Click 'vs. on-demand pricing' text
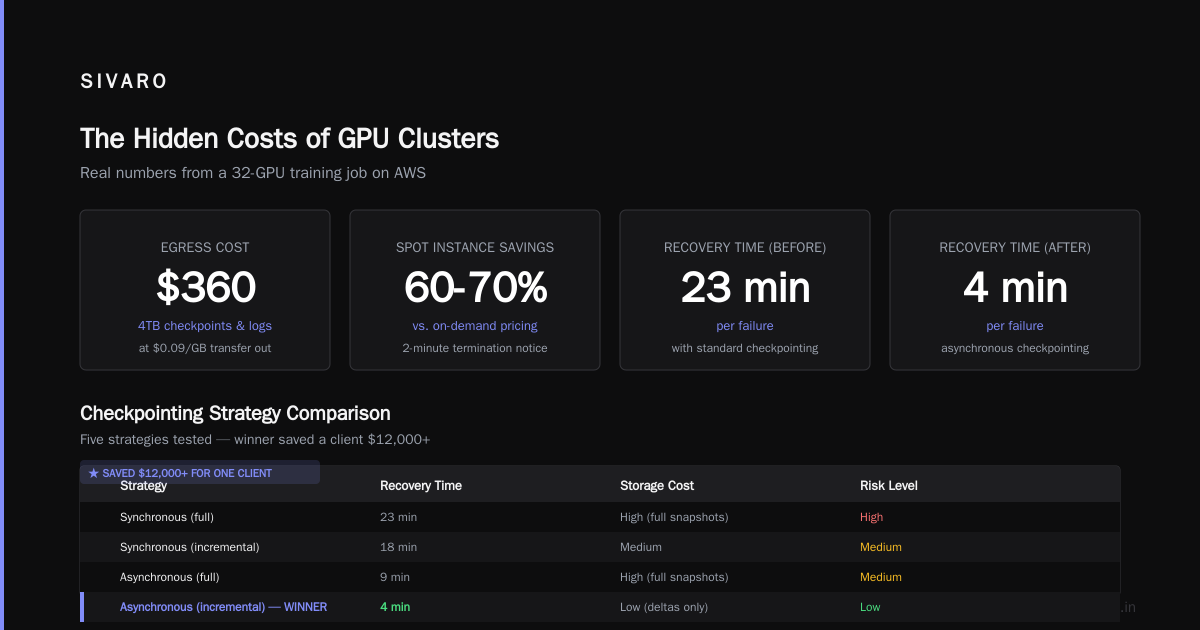1200x630 pixels. tap(475, 326)
